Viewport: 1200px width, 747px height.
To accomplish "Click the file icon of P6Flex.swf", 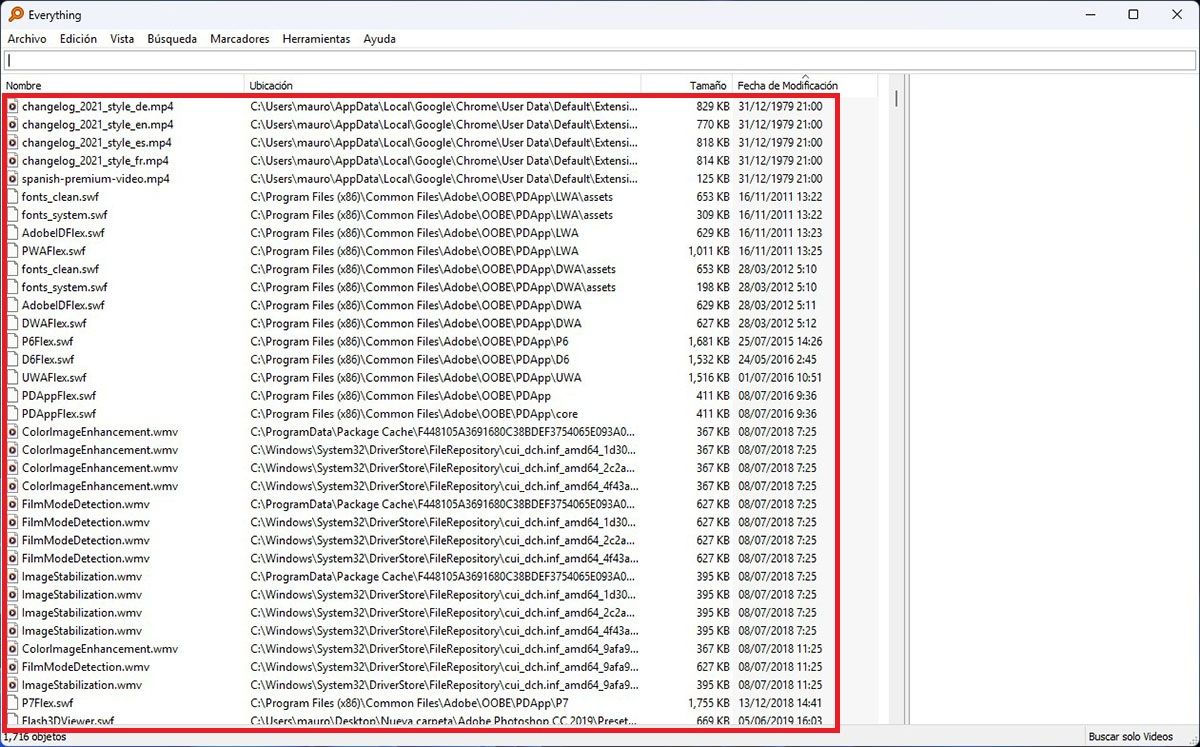I will point(13,341).
